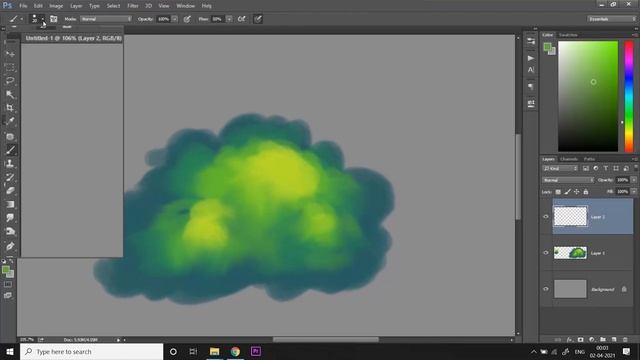Open the layer blend mode dropdown
640x360 pixels.
pyautogui.click(x=568, y=180)
